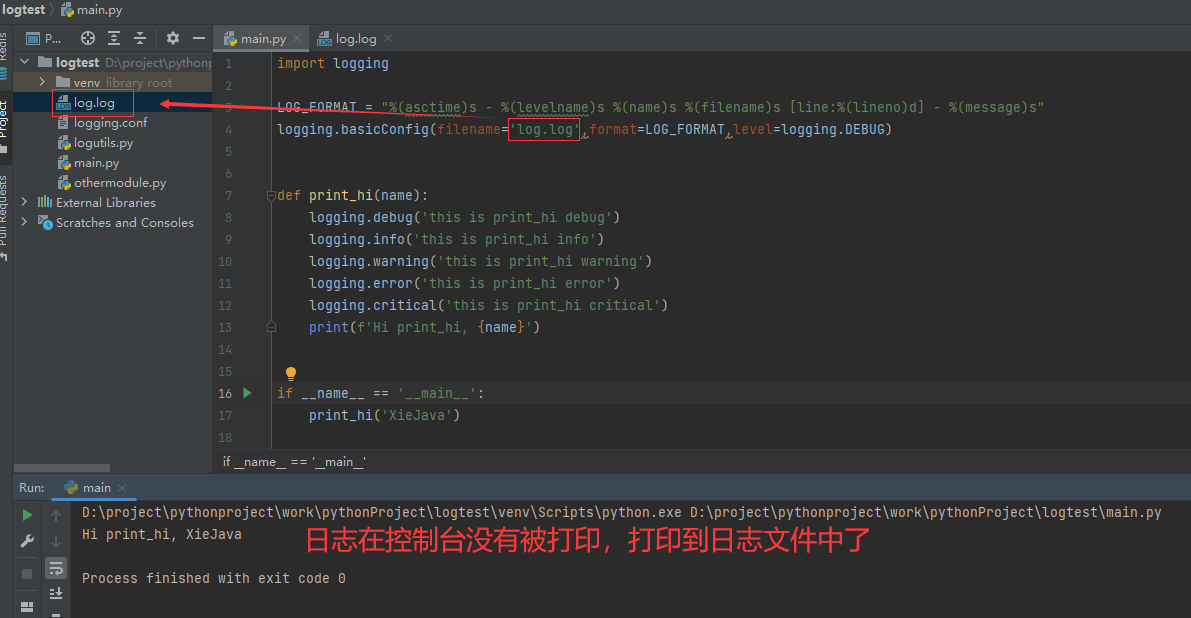This screenshot has width=1191, height=618.
Task: Open the python.exe path link in console
Action: pyautogui.click(x=382, y=512)
